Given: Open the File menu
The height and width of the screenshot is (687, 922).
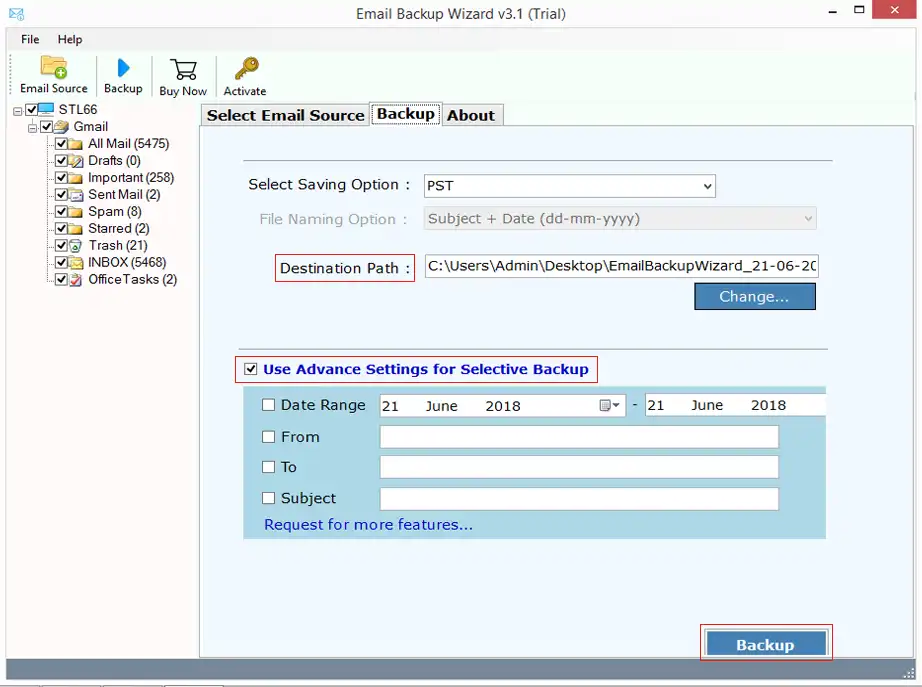Looking at the screenshot, I should 30,39.
